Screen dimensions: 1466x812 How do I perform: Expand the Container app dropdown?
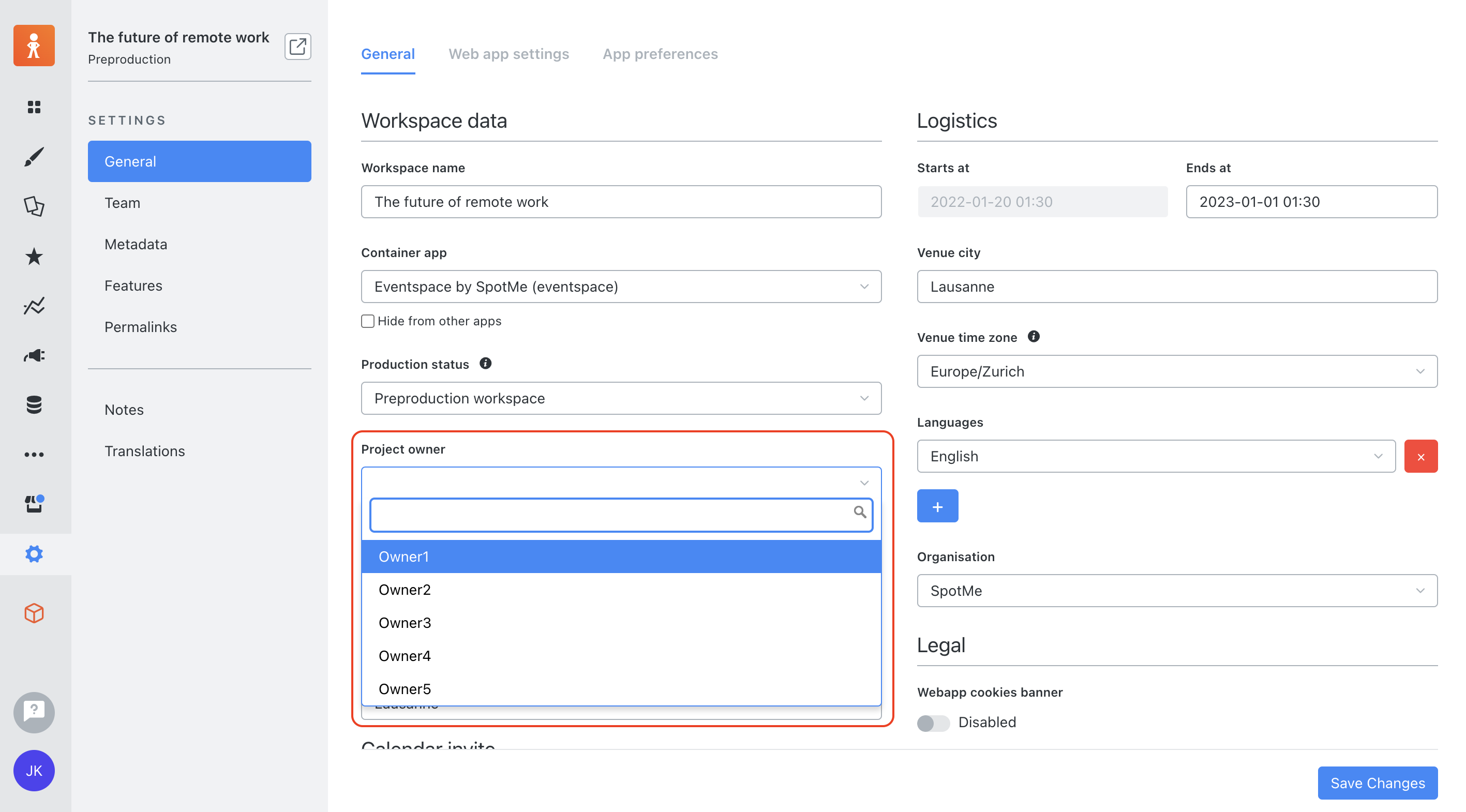pos(621,287)
